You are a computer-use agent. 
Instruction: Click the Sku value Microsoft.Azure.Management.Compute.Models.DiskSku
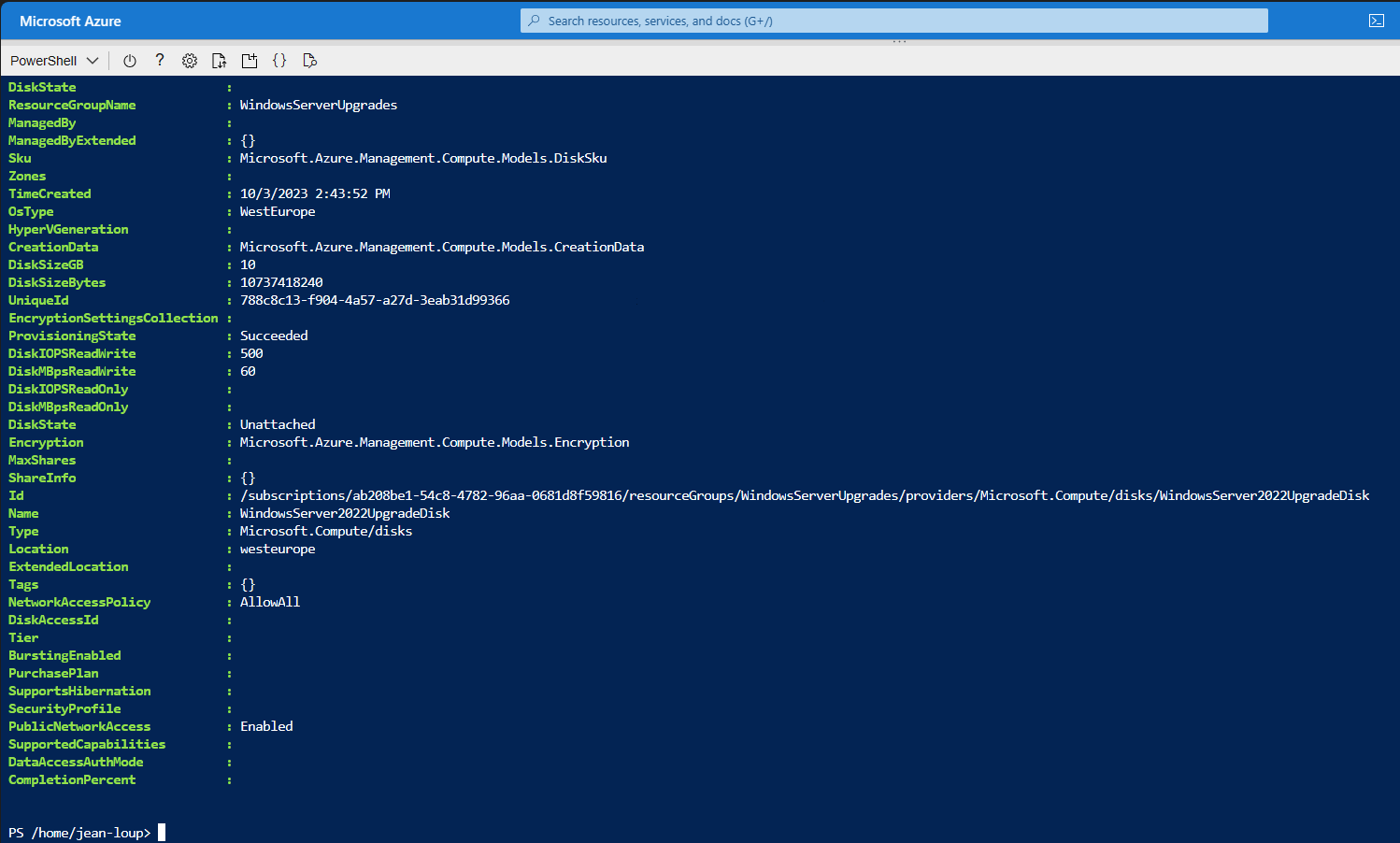click(x=423, y=158)
